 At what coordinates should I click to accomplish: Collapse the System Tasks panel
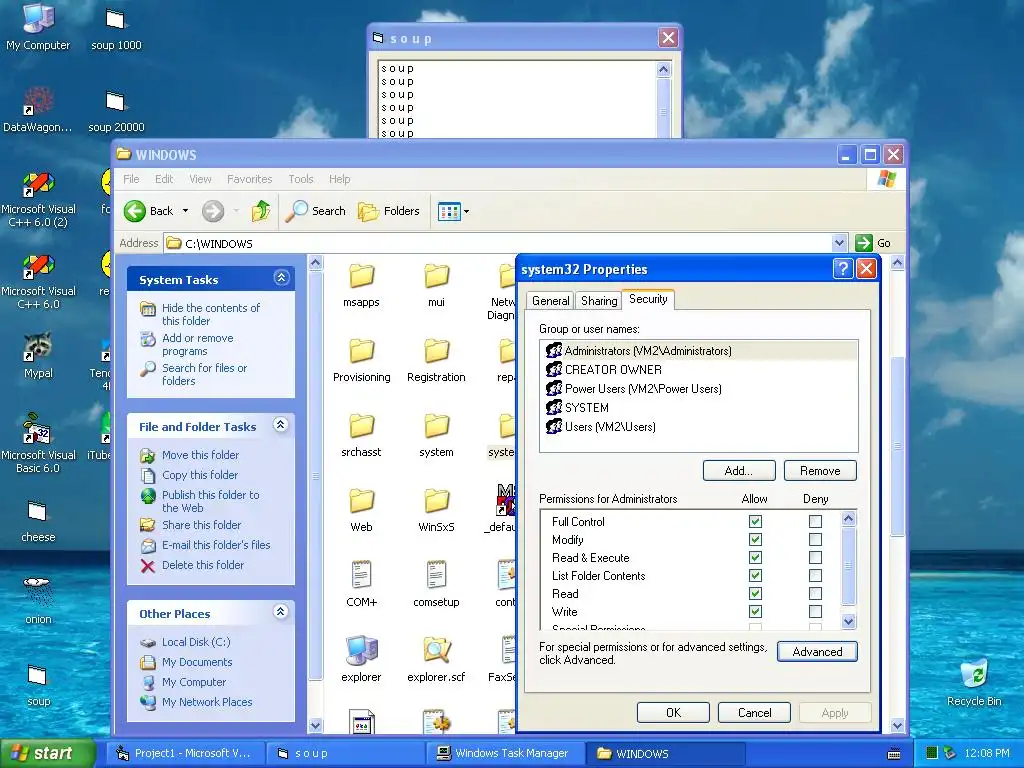pyautogui.click(x=281, y=278)
